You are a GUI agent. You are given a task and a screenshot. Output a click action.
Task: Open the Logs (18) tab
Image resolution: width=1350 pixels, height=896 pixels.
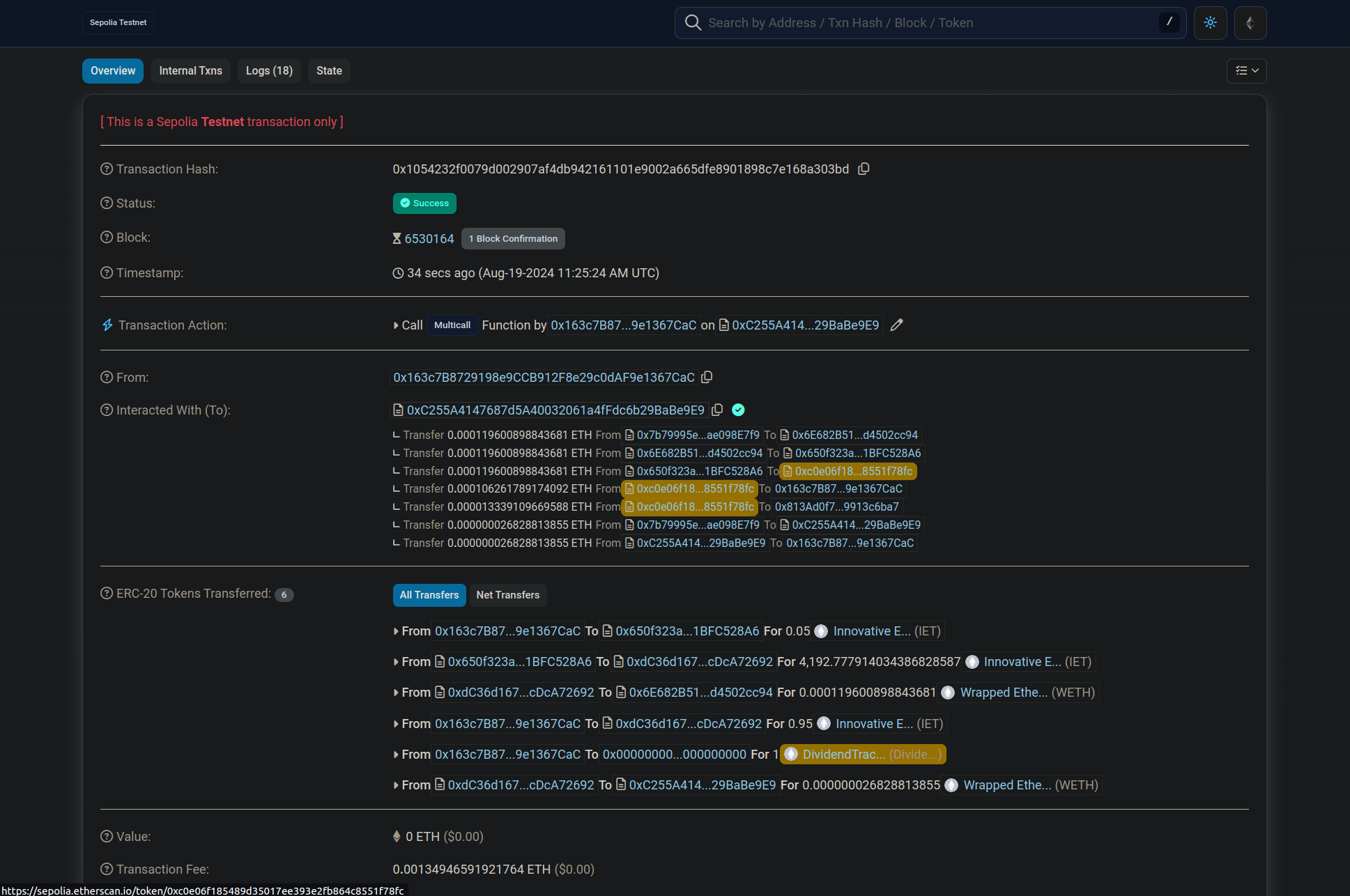[x=269, y=70]
